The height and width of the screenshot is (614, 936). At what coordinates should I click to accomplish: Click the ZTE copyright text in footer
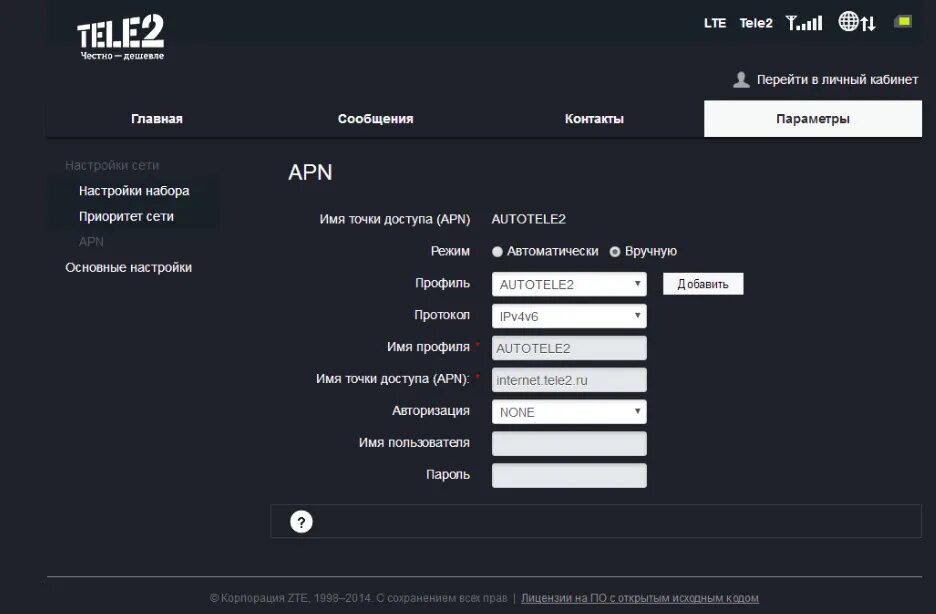pyautogui.click(x=358, y=598)
